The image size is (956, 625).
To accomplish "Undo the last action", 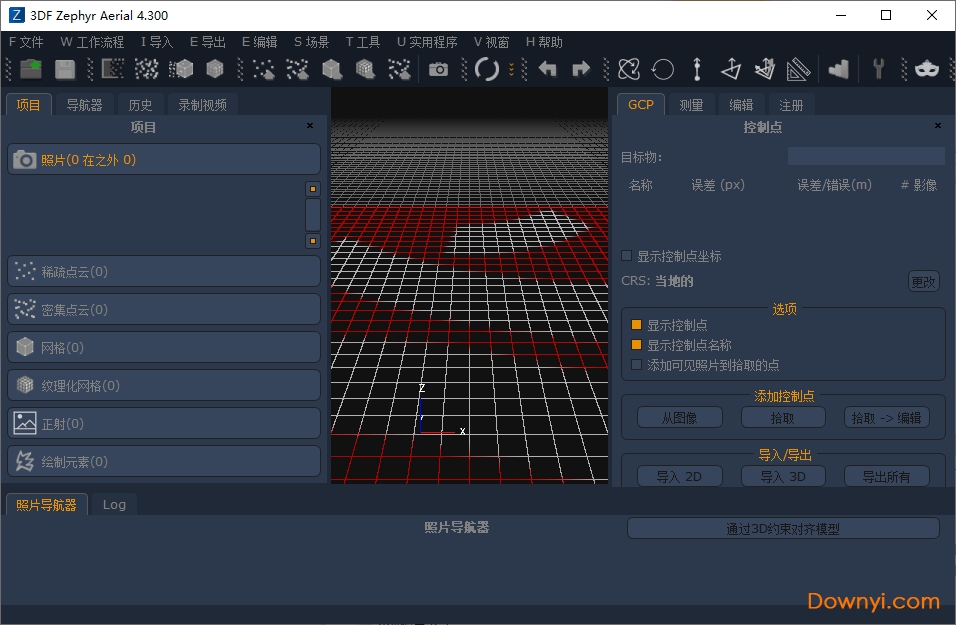I will click(x=547, y=69).
